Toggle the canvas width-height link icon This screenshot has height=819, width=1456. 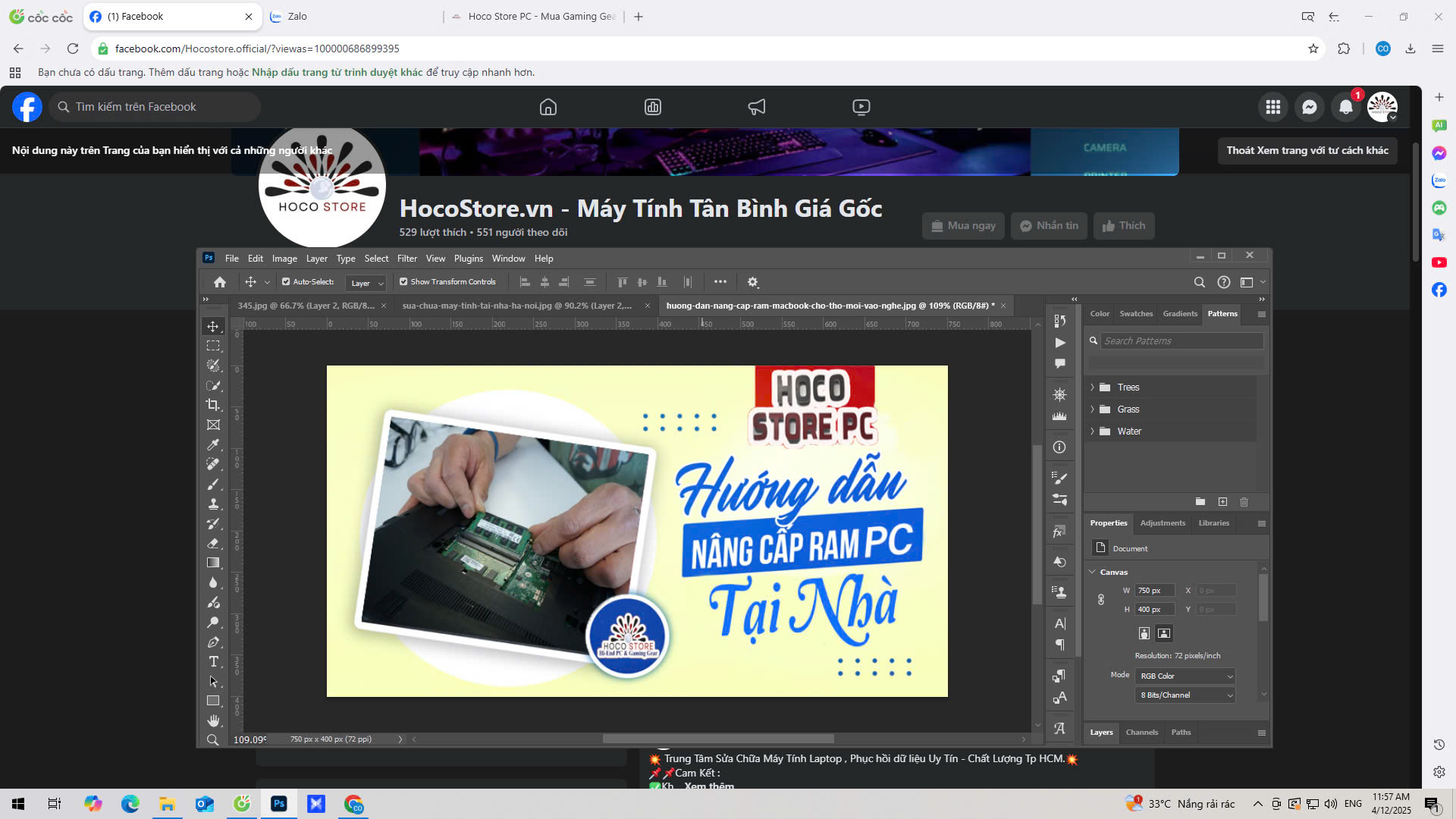click(1101, 600)
